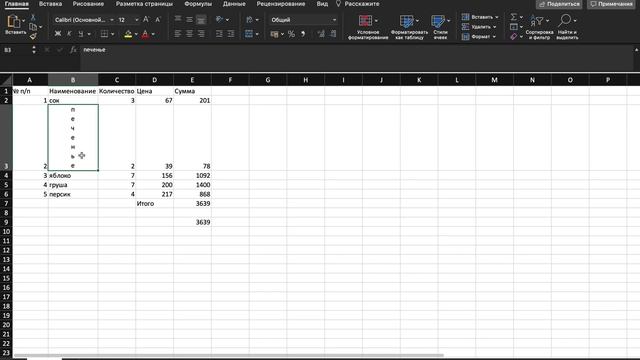Align text to top of cell
640x360 pixels.
pos(178,19)
